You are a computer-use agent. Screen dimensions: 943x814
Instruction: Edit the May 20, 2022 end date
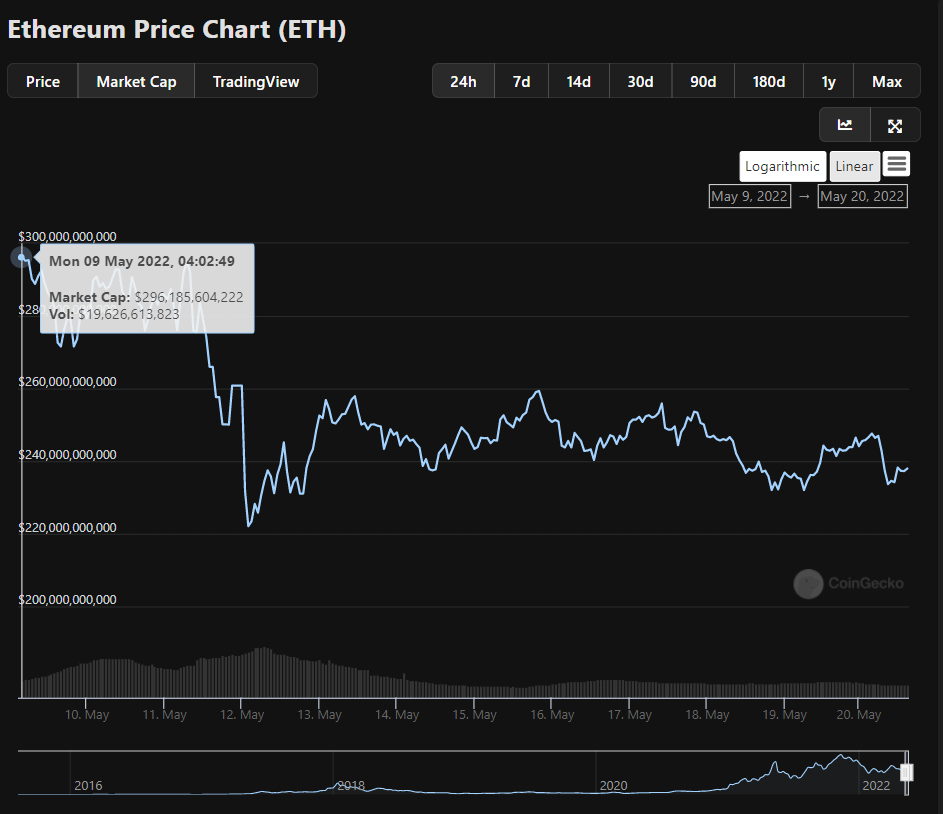pyautogui.click(x=862, y=196)
